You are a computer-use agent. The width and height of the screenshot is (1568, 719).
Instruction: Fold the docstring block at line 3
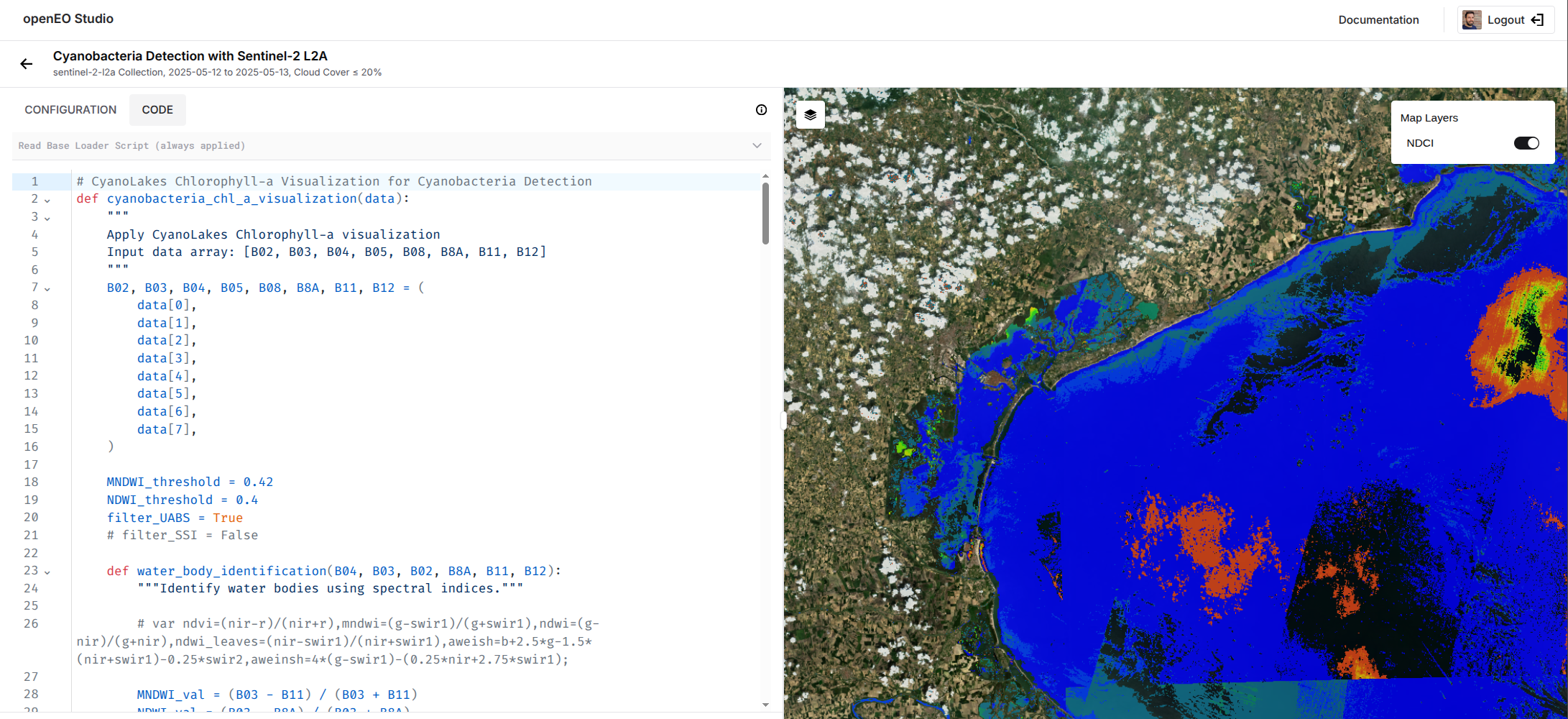click(47, 216)
